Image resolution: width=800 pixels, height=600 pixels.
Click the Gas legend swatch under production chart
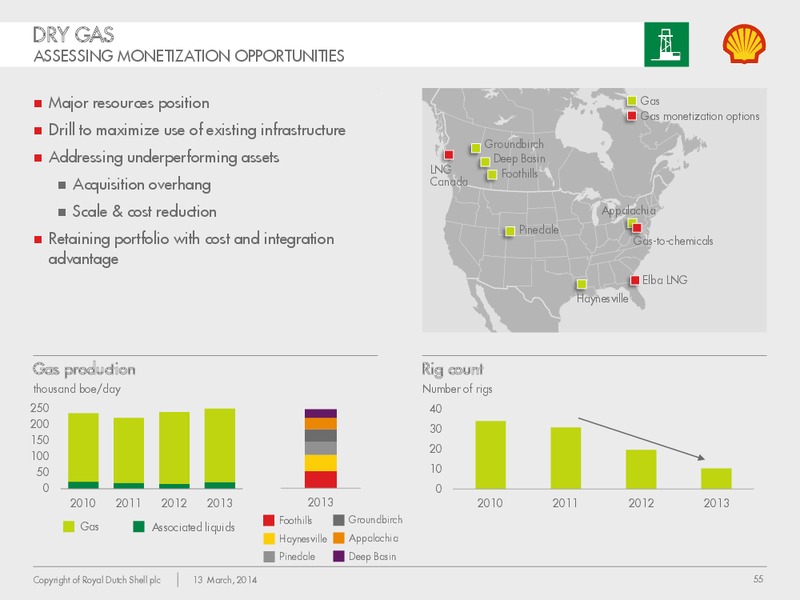pos(68,527)
